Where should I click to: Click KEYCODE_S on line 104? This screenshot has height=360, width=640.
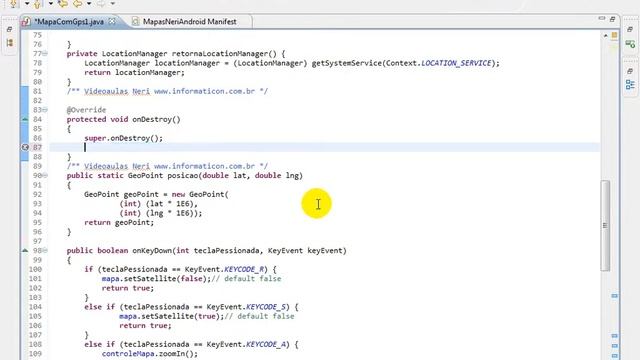click(266, 307)
